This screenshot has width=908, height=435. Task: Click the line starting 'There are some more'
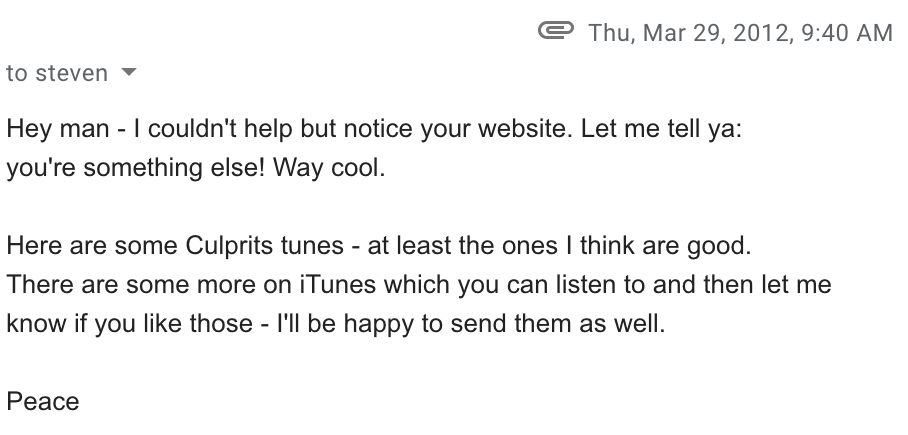coord(419,284)
